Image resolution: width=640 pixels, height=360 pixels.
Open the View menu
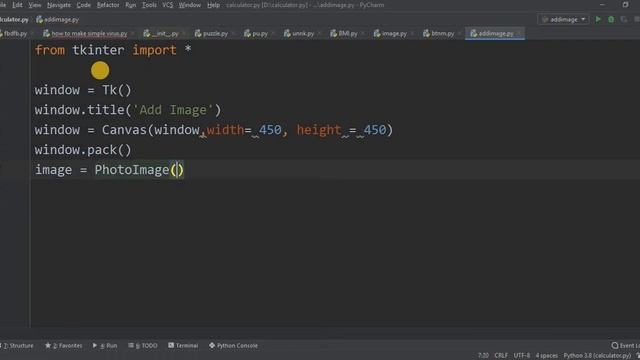point(35,5)
